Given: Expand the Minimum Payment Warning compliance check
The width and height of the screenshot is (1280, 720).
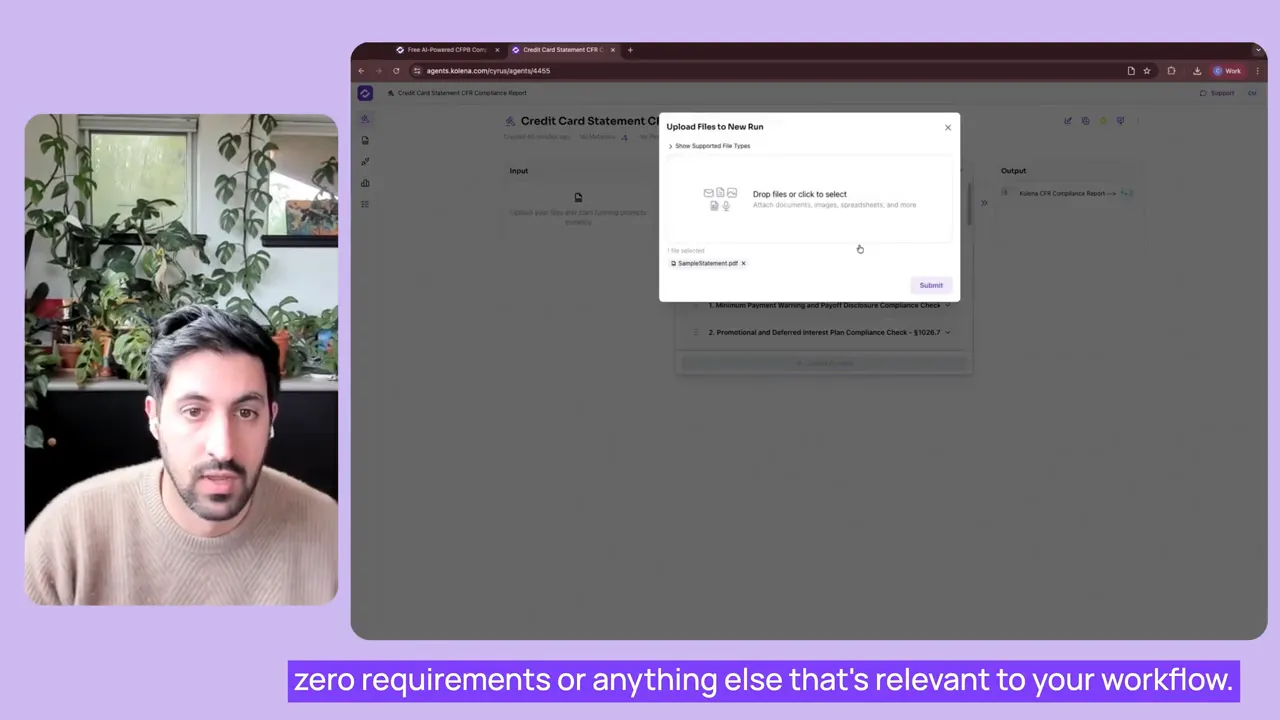Looking at the screenshot, I should (947, 305).
